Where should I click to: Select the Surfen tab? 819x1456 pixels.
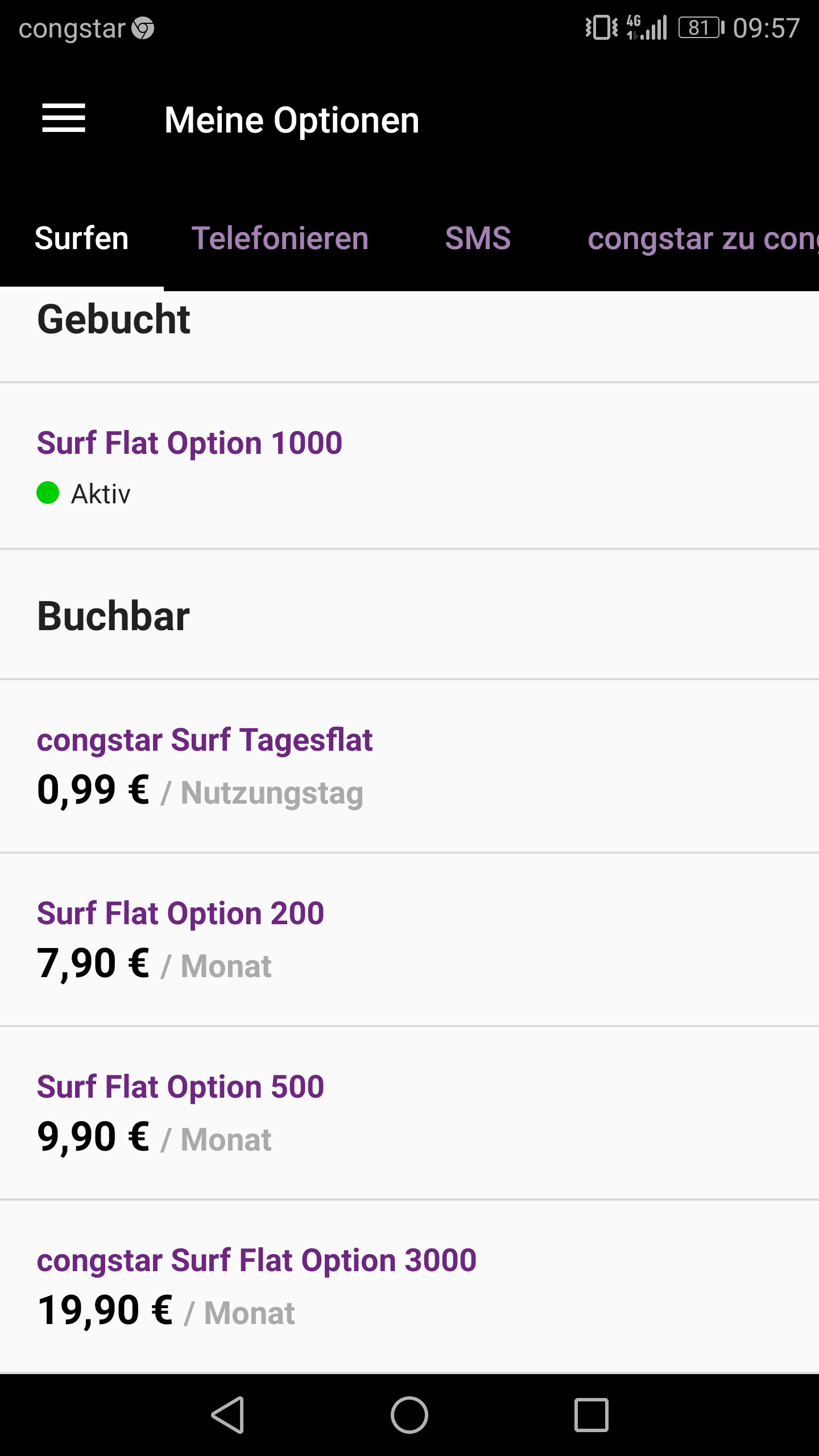pos(82,238)
